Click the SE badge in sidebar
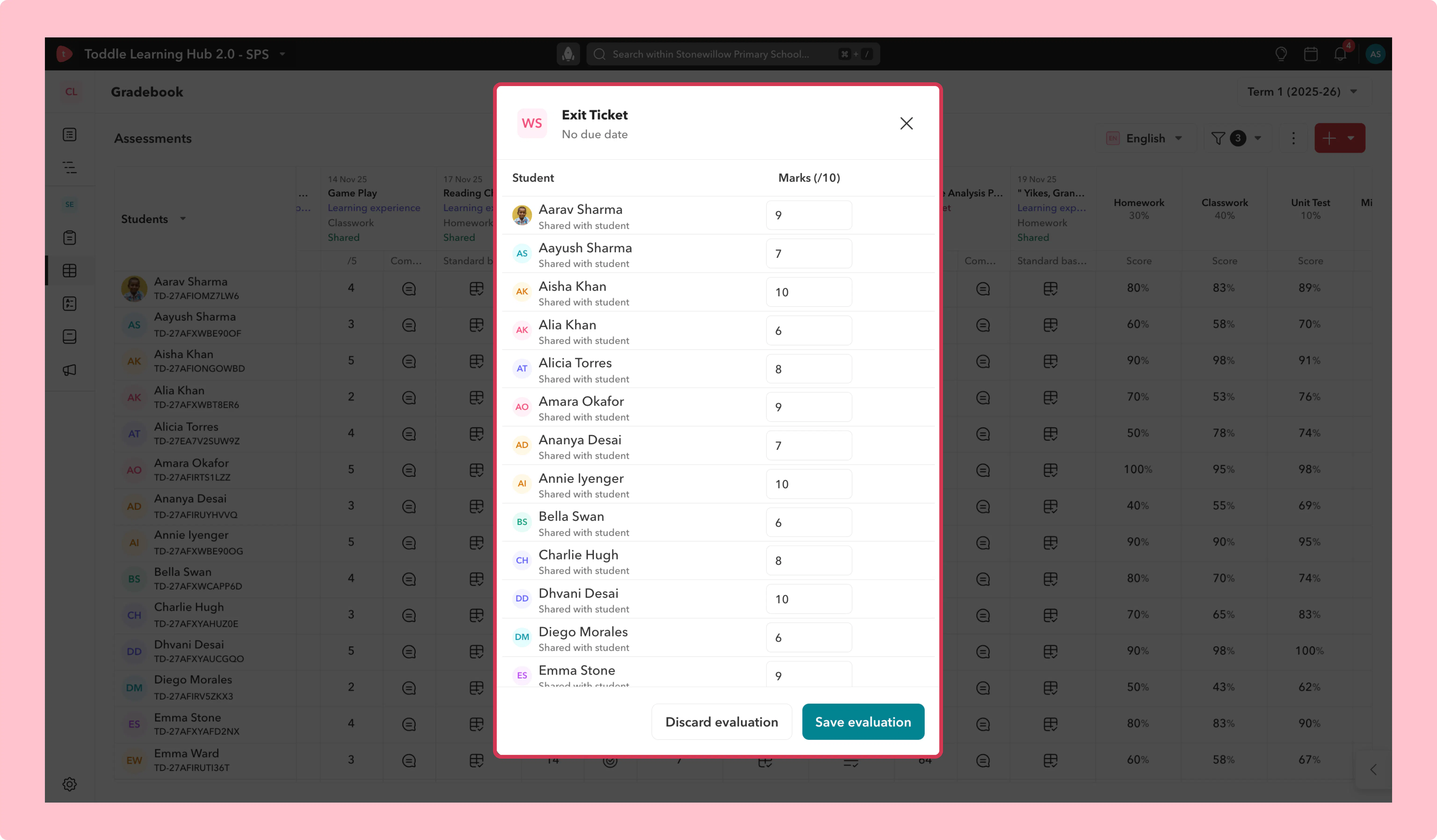This screenshot has height=840, width=1437. tap(69, 204)
